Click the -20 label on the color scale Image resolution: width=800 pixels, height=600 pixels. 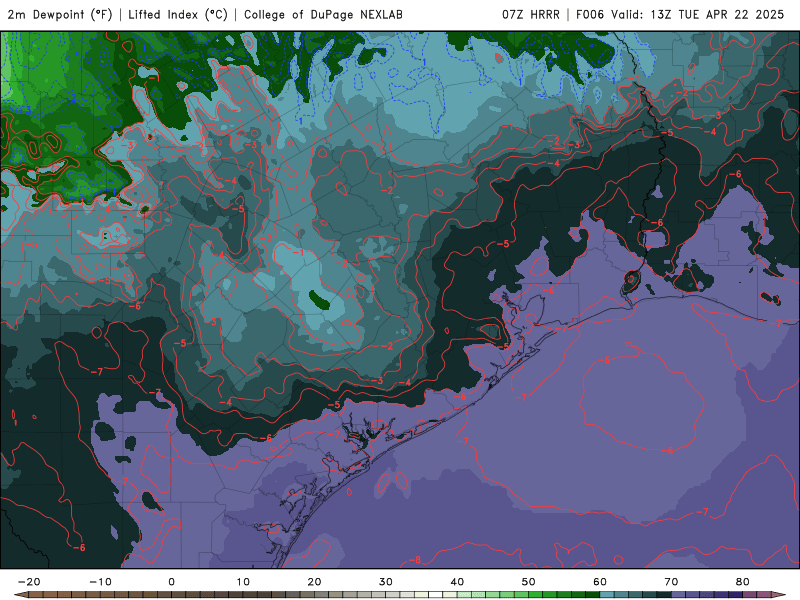tap(29, 582)
